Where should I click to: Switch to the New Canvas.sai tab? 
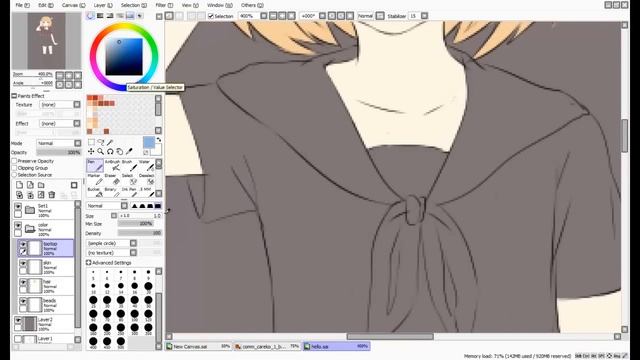tap(198, 346)
